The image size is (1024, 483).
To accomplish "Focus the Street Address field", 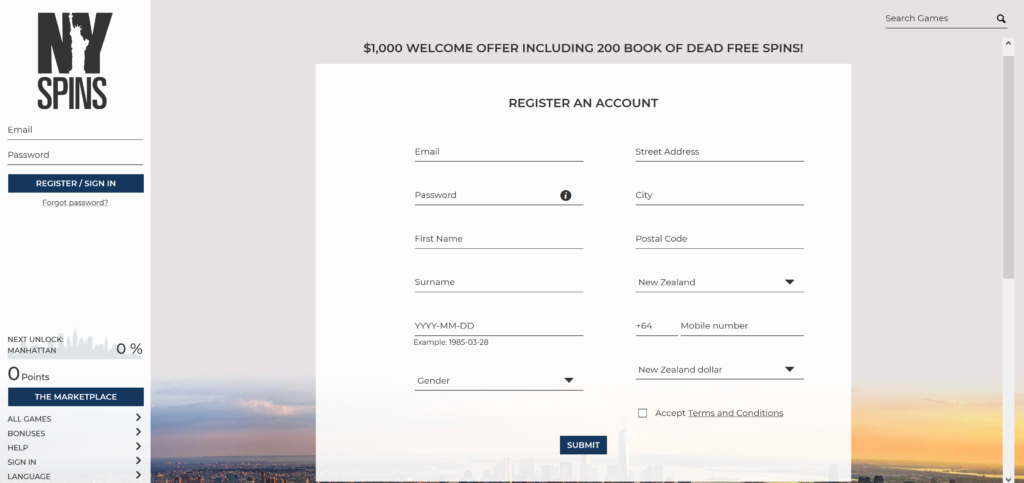I will tap(720, 152).
